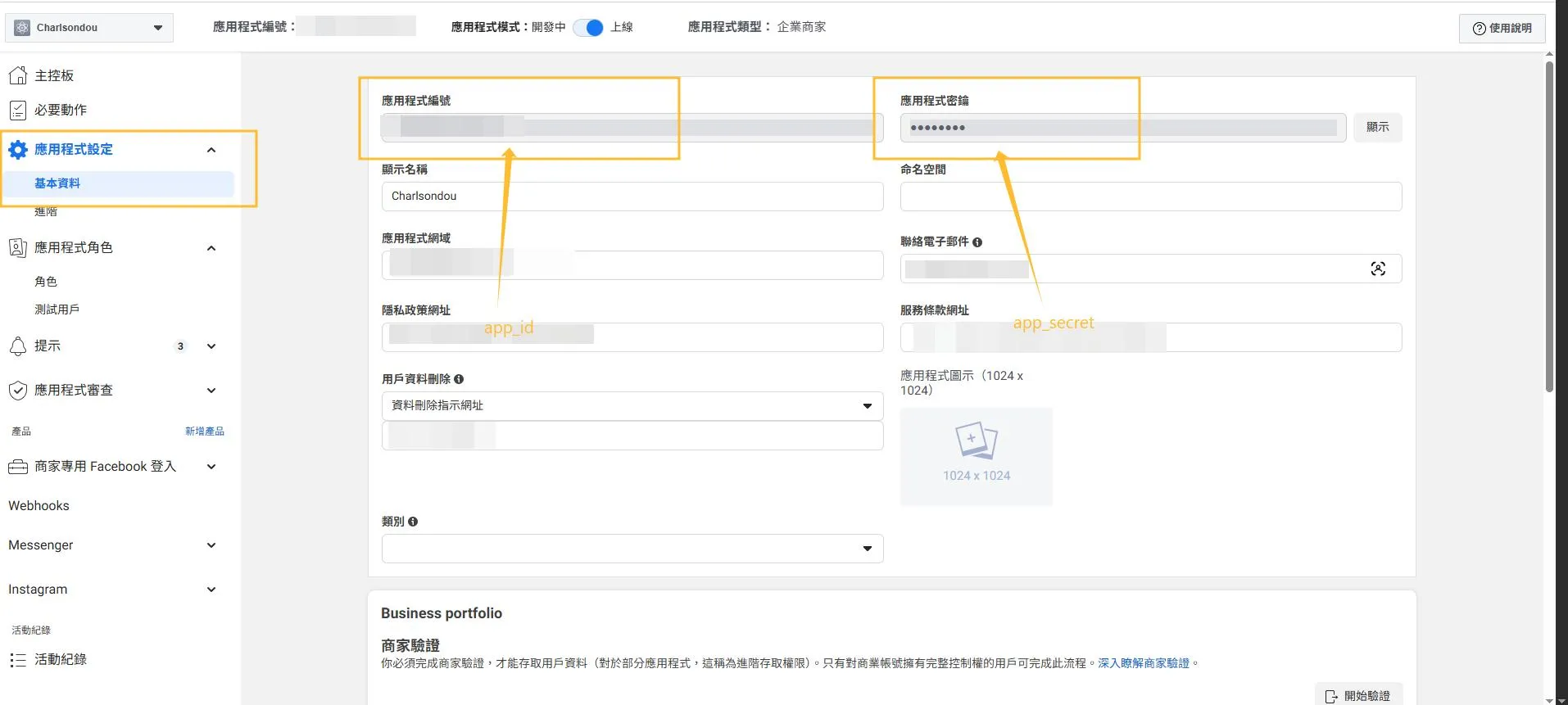Click the 顯示 button to reveal secret

(x=1378, y=128)
